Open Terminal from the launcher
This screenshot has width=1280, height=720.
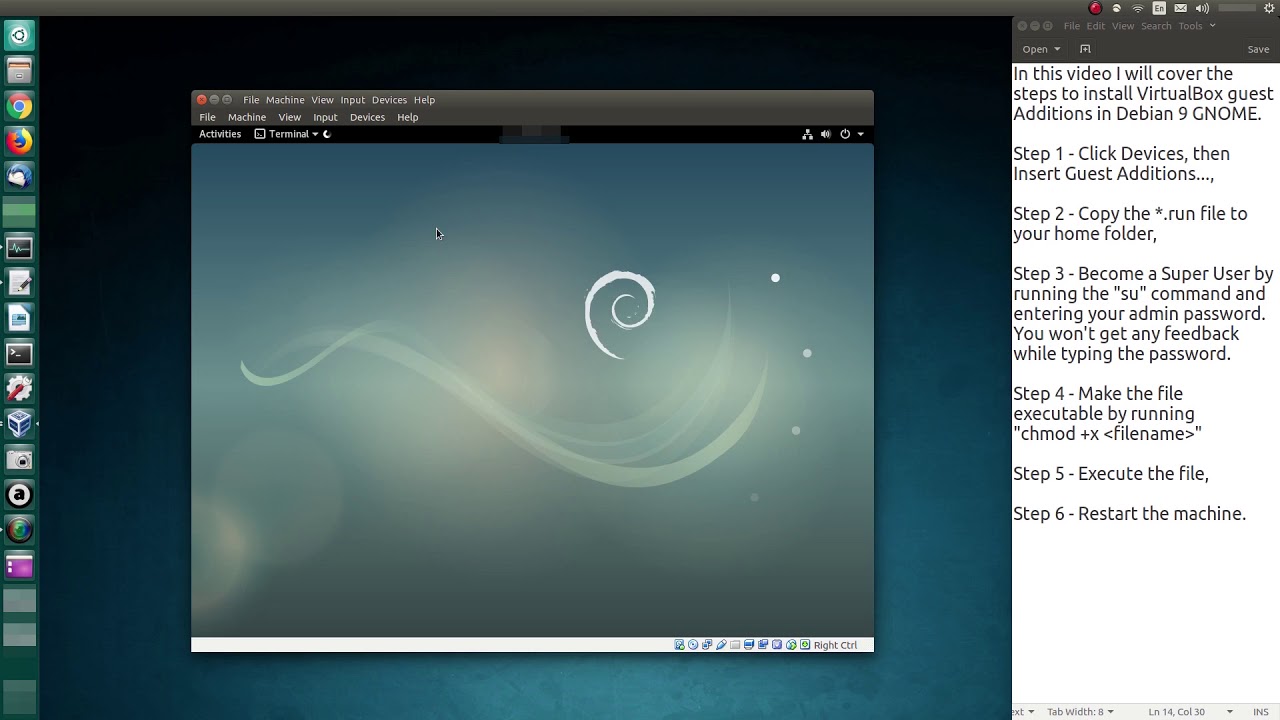pos(19,354)
